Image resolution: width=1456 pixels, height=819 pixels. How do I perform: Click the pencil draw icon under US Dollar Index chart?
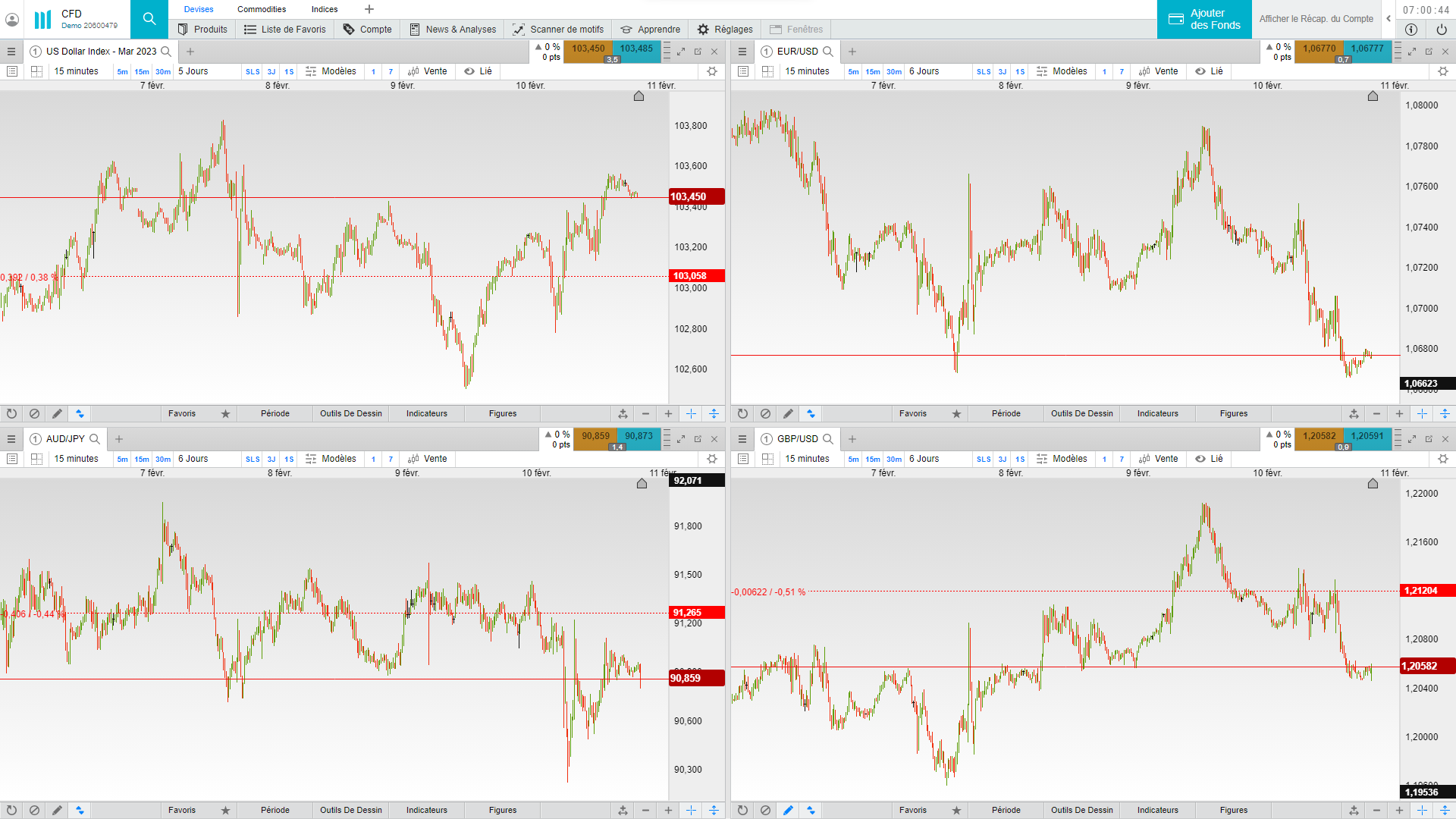pyautogui.click(x=57, y=413)
